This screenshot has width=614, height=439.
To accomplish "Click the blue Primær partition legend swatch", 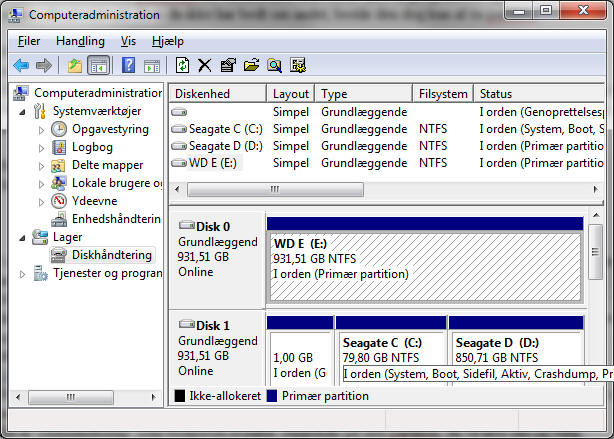I will 272,396.
